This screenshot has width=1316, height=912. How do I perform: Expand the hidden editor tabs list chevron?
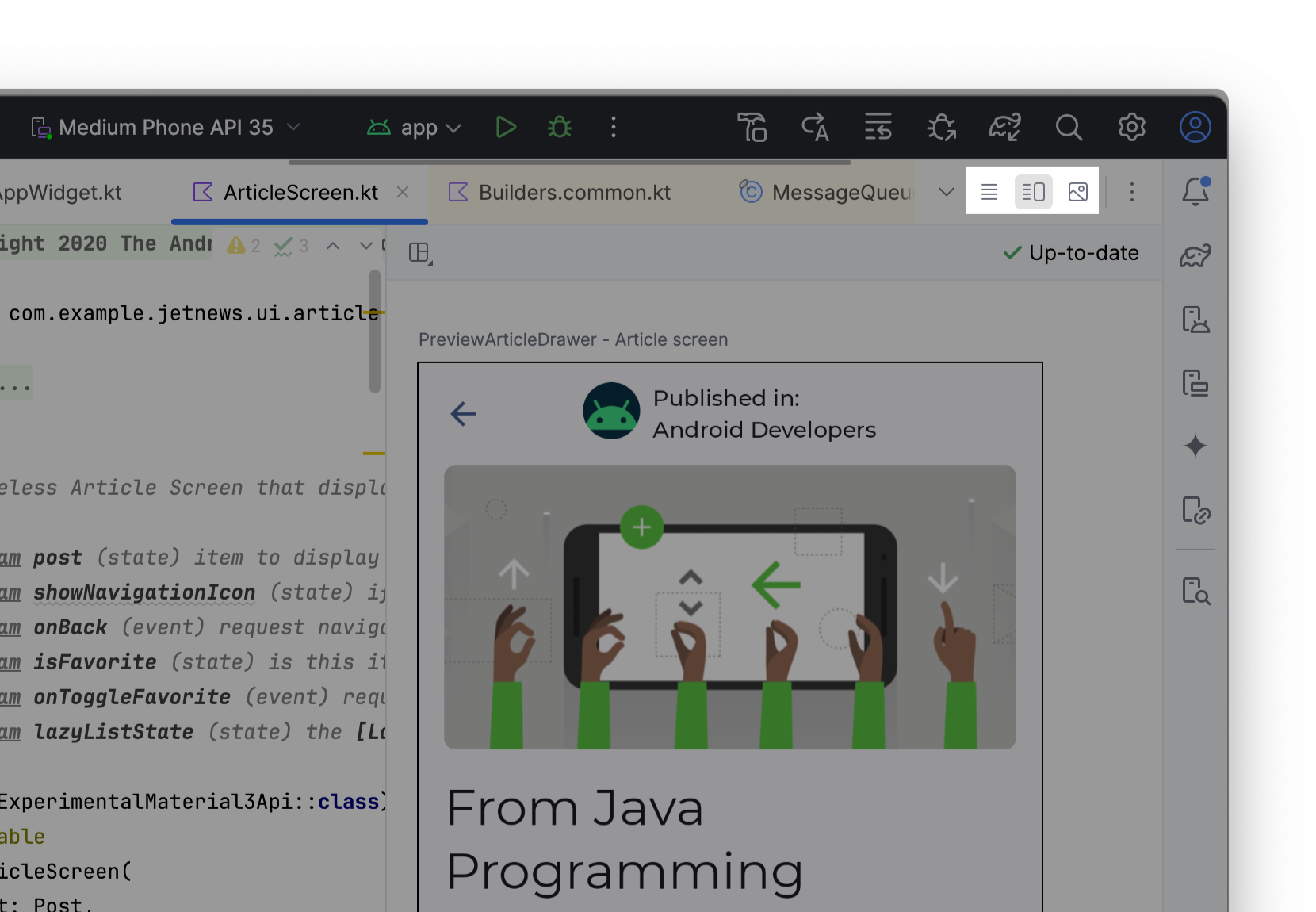point(946,192)
